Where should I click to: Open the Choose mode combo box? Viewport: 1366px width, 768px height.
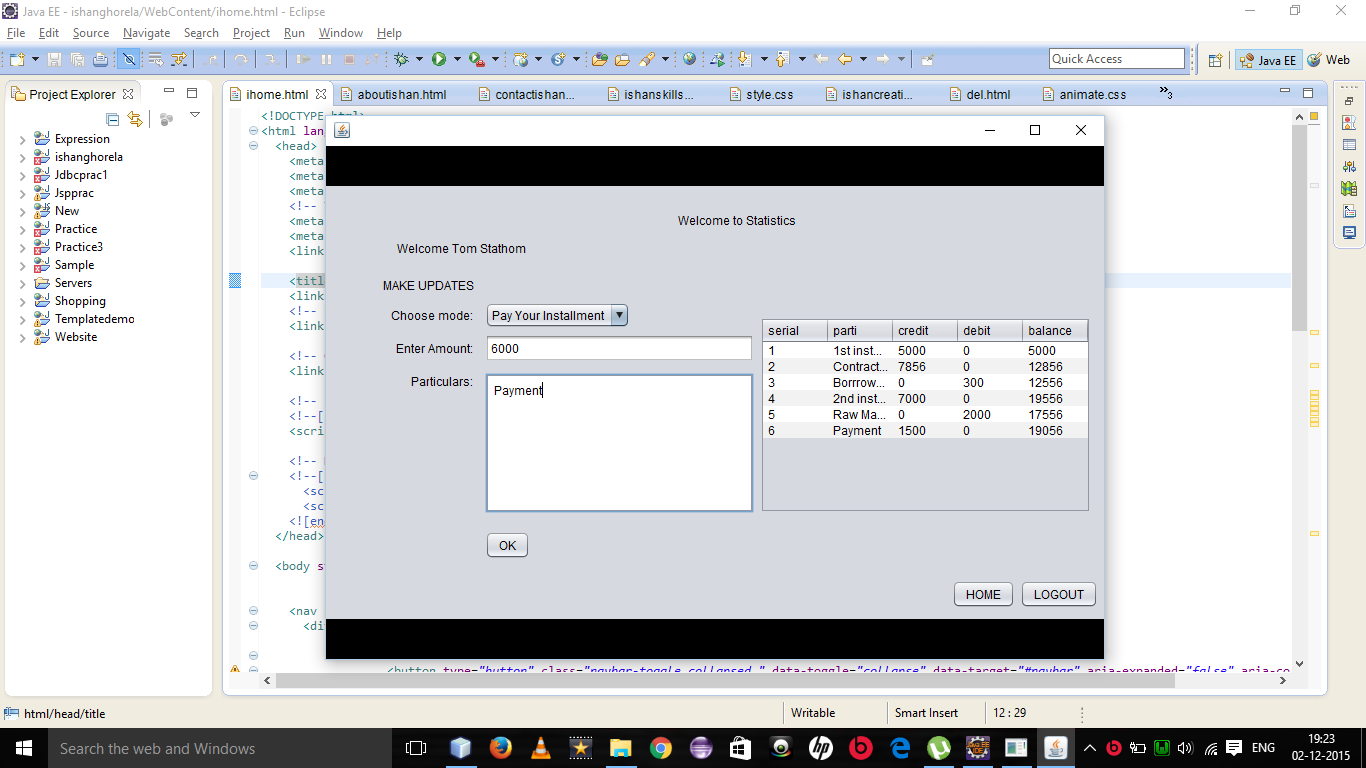pyautogui.click(x=557, y=316)
